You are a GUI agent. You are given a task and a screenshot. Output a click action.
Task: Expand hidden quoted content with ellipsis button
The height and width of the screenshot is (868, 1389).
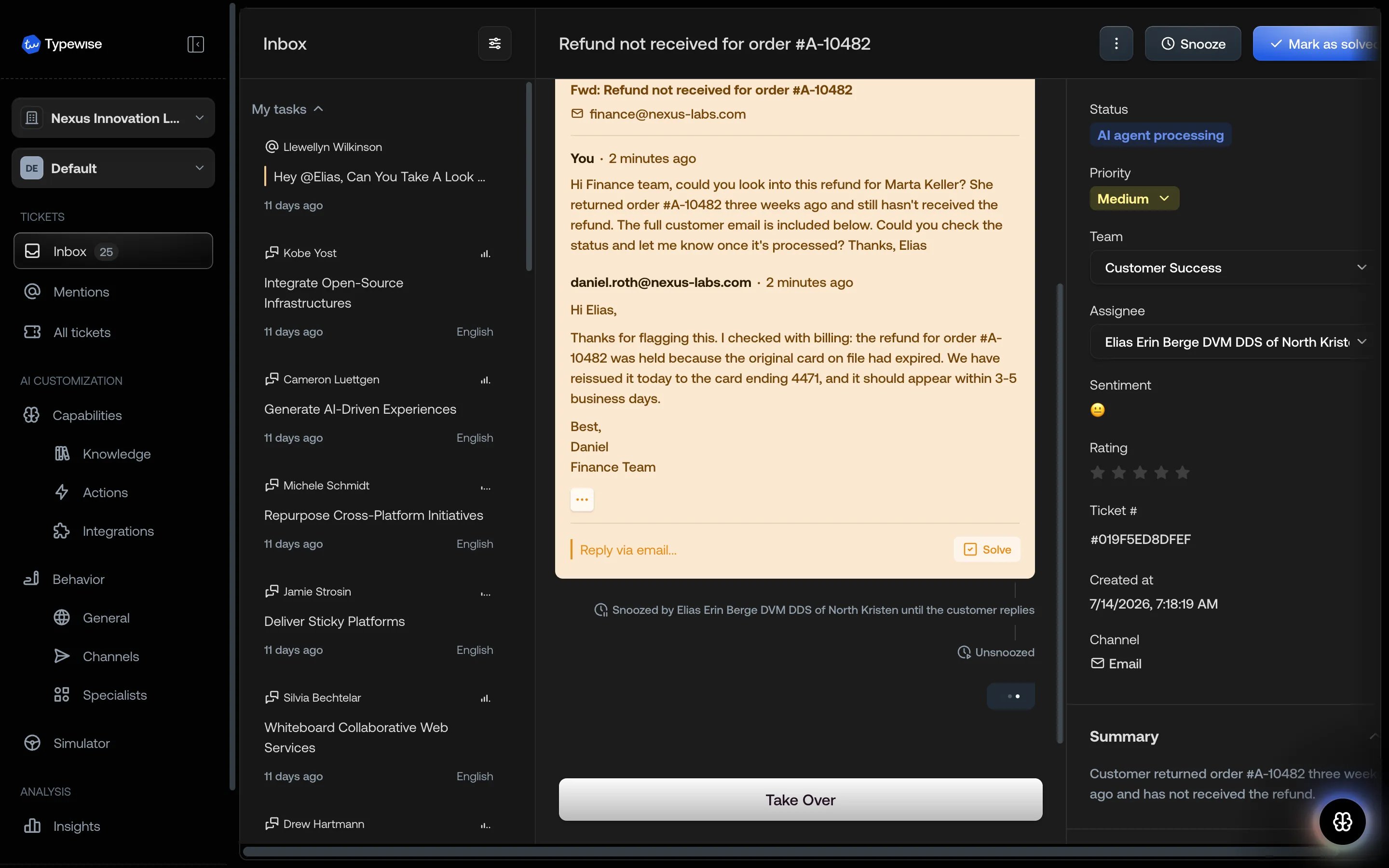pyautogui.click(x=582, y=500)
